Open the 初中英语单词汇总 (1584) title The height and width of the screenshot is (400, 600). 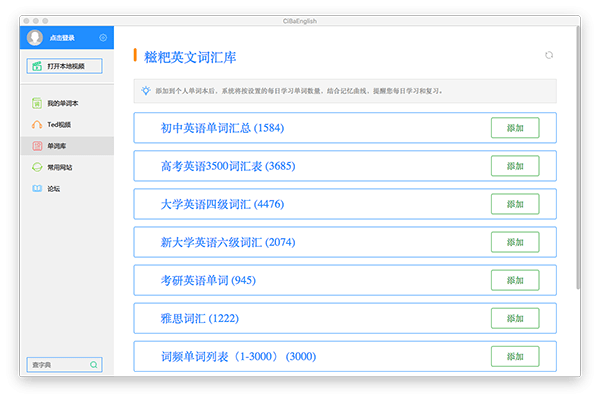pos(222,128)
